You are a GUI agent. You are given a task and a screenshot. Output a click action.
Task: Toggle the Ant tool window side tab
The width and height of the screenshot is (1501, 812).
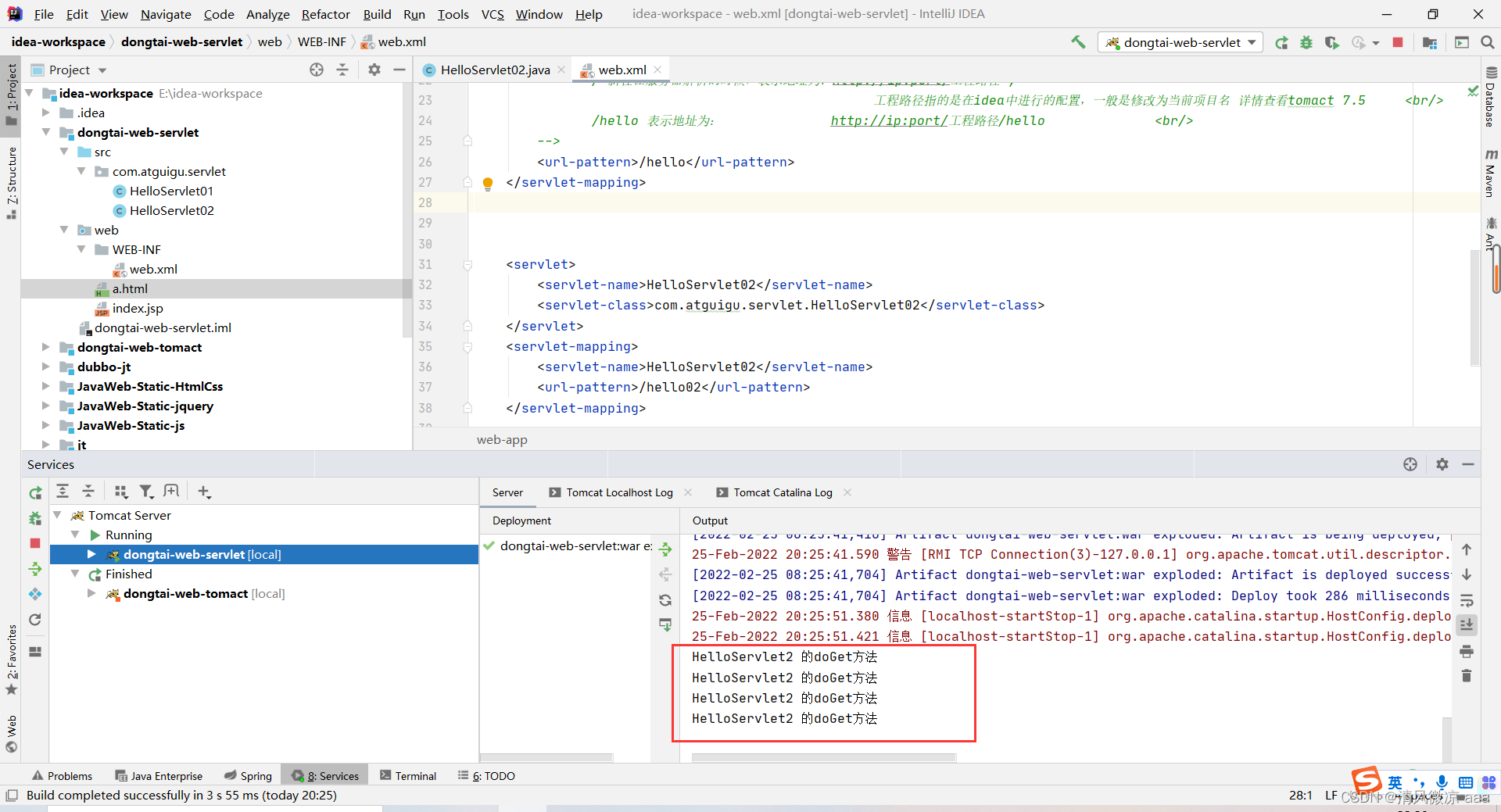click(1491, 234)
